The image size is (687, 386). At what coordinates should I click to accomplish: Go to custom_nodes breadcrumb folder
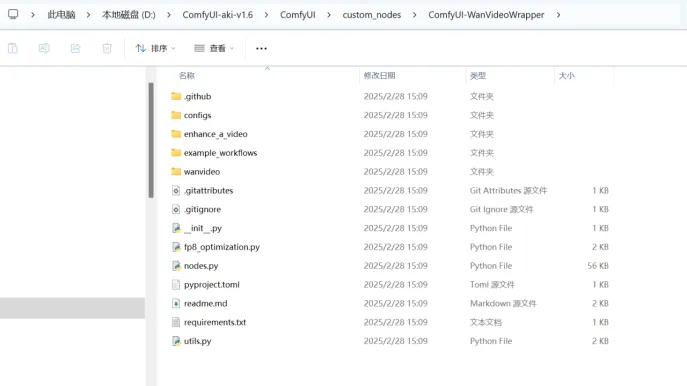click(x=372, y=14)
